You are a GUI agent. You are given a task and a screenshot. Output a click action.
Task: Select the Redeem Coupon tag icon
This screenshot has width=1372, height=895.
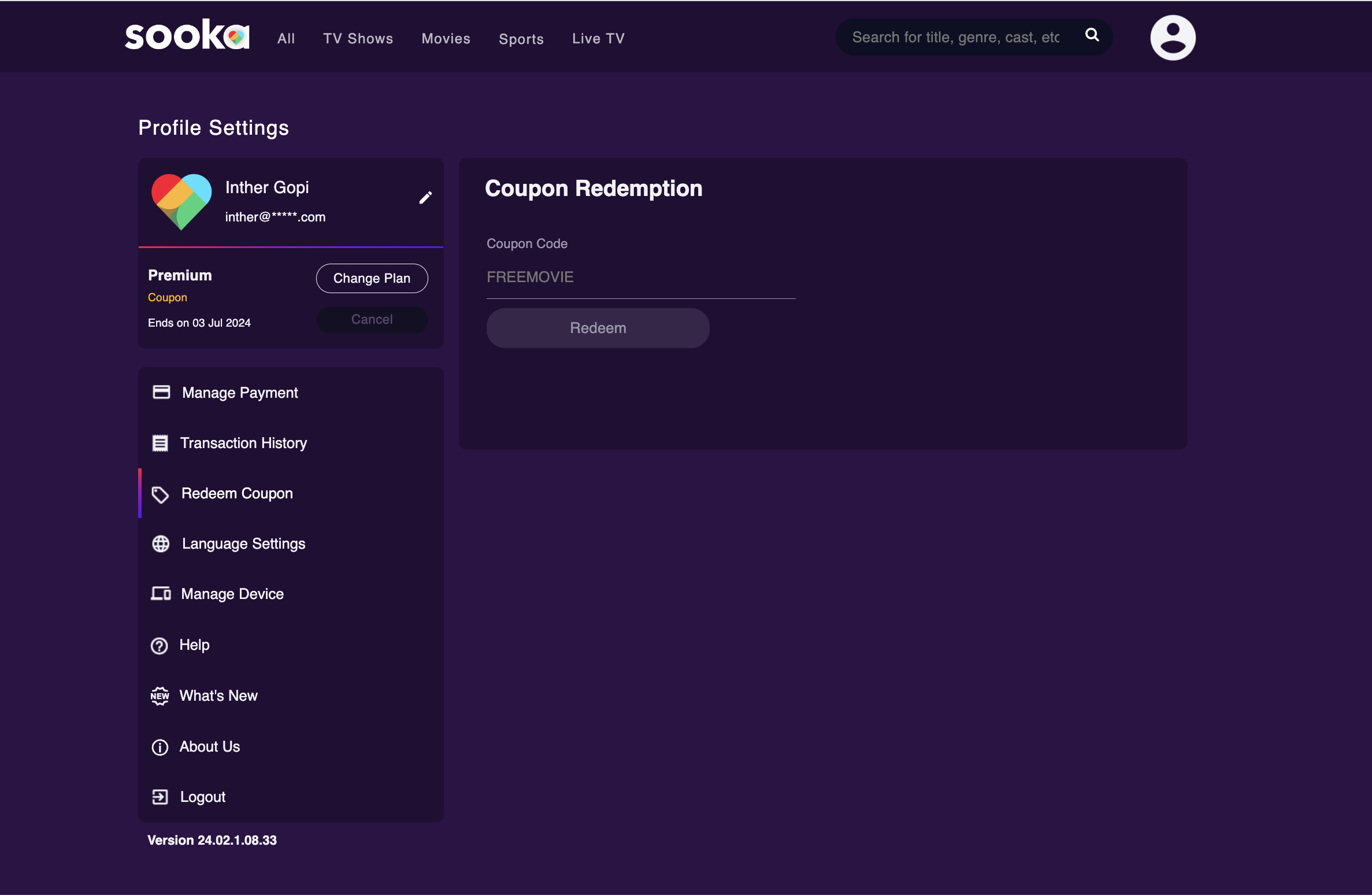161,494
